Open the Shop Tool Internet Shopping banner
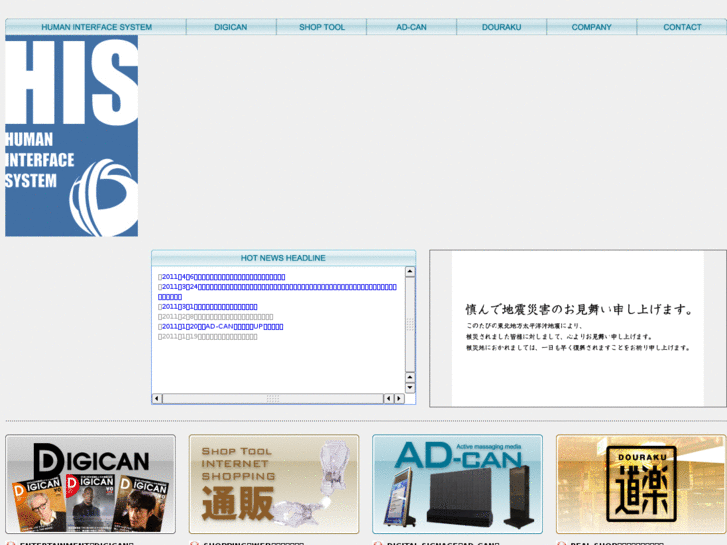 [274, 484]
